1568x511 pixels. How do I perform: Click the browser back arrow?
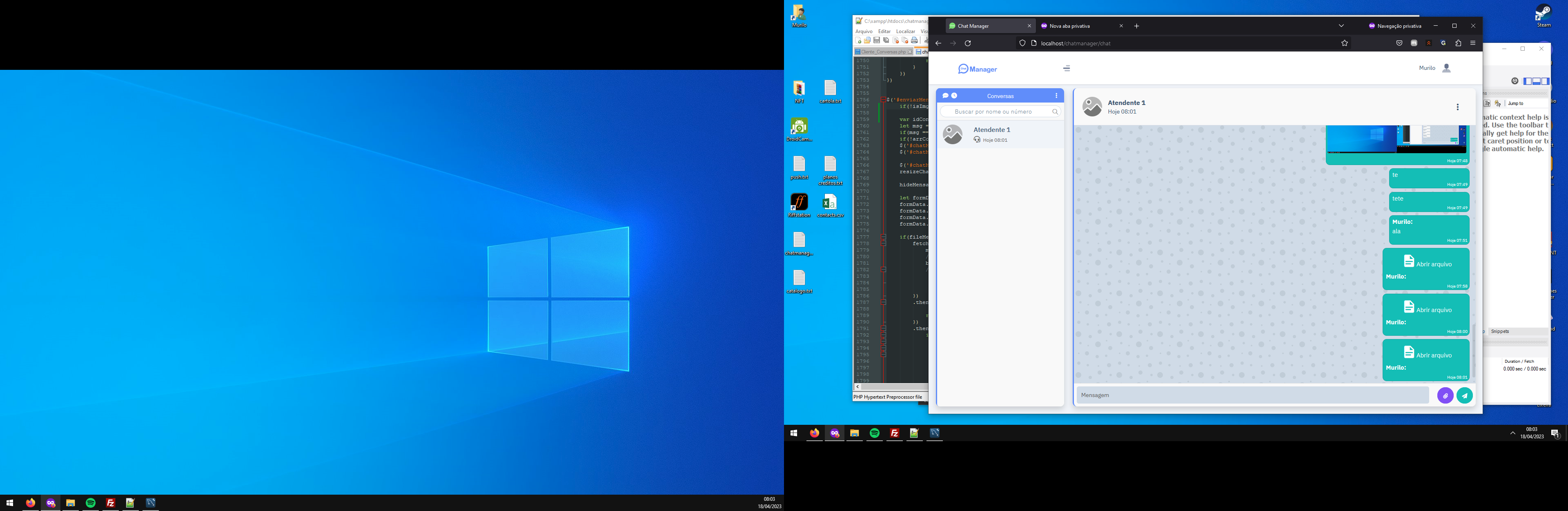[938, 43]
